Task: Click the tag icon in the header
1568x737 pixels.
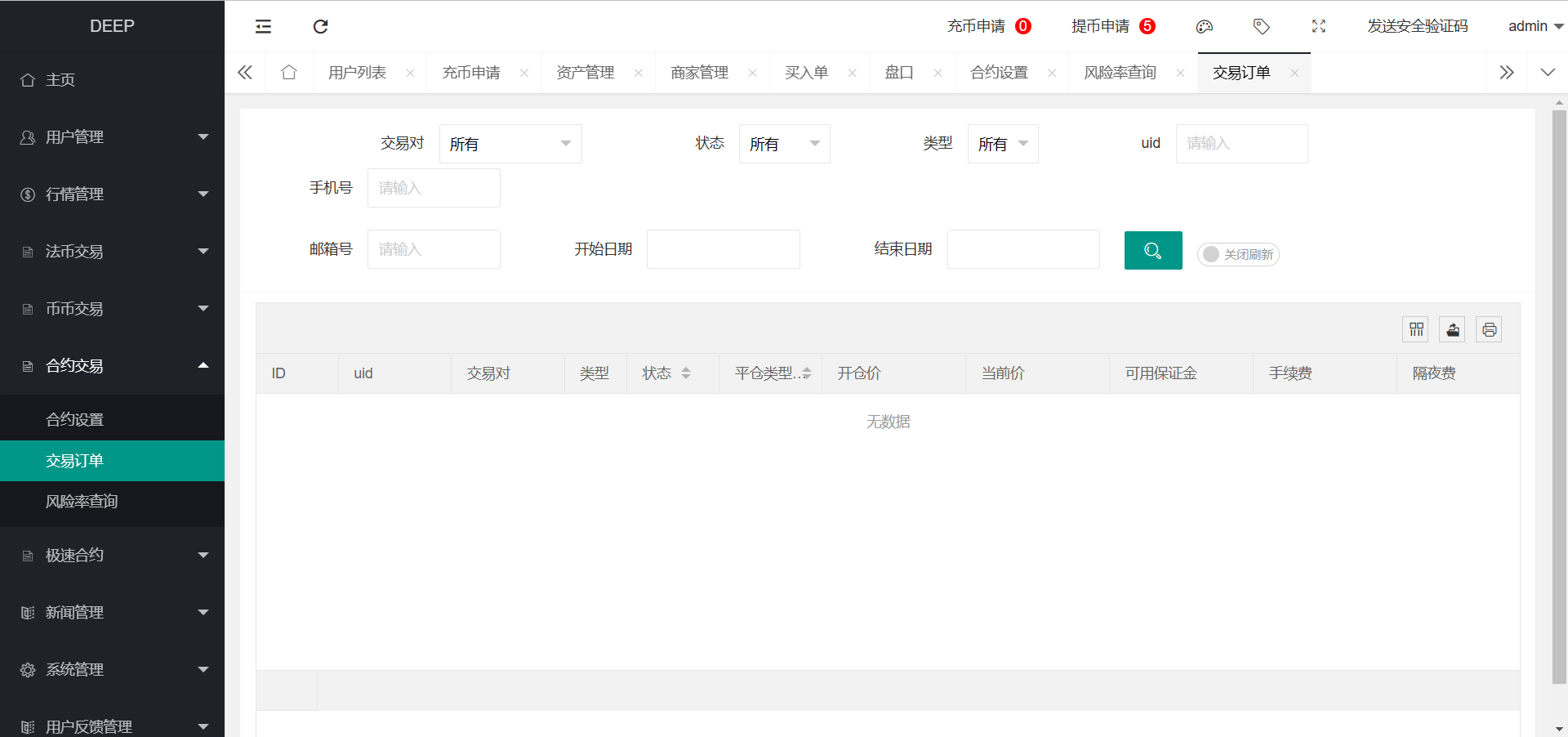Action: point(1261,26)
